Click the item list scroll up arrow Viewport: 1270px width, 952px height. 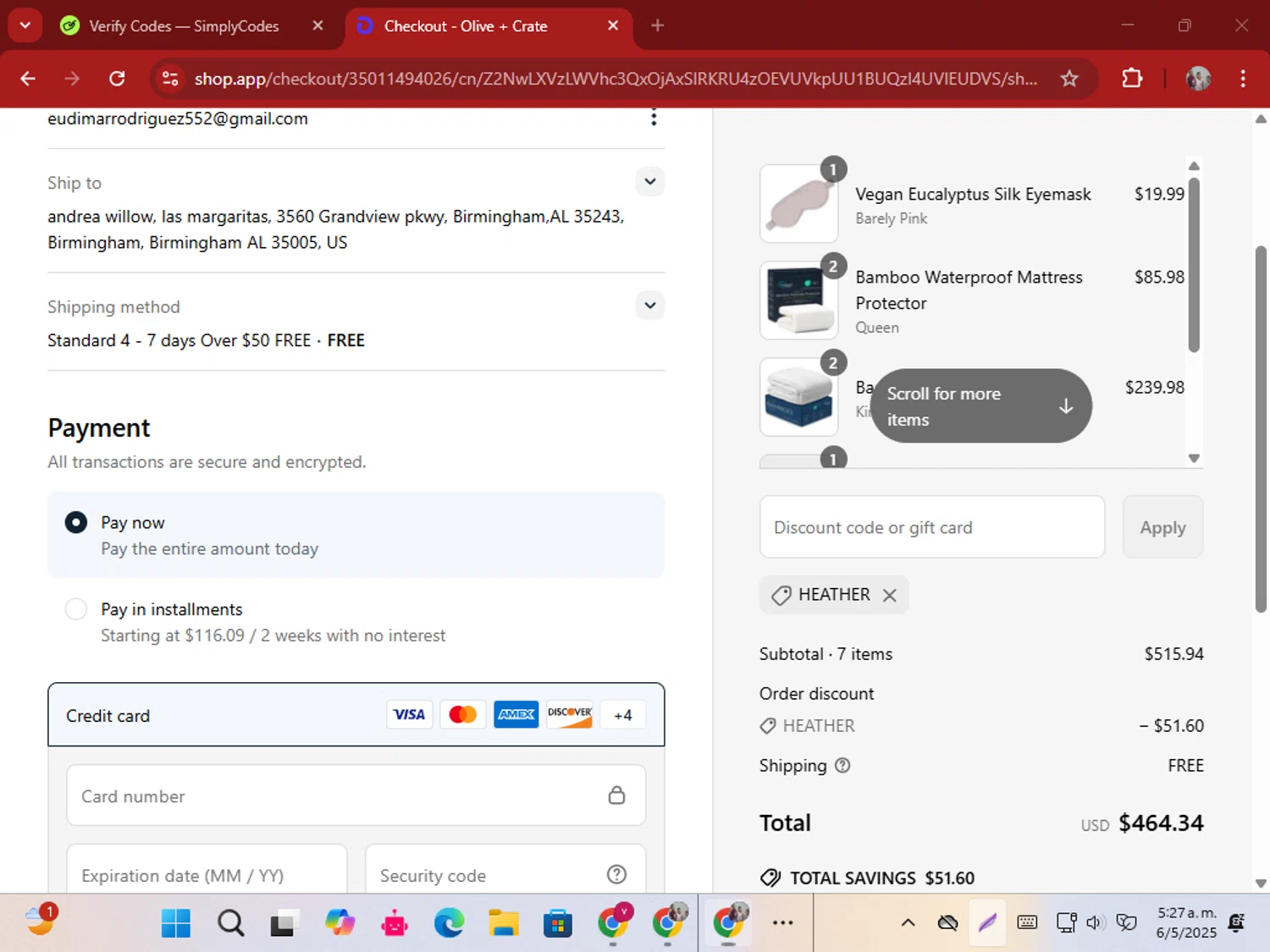pos(1194,166)
